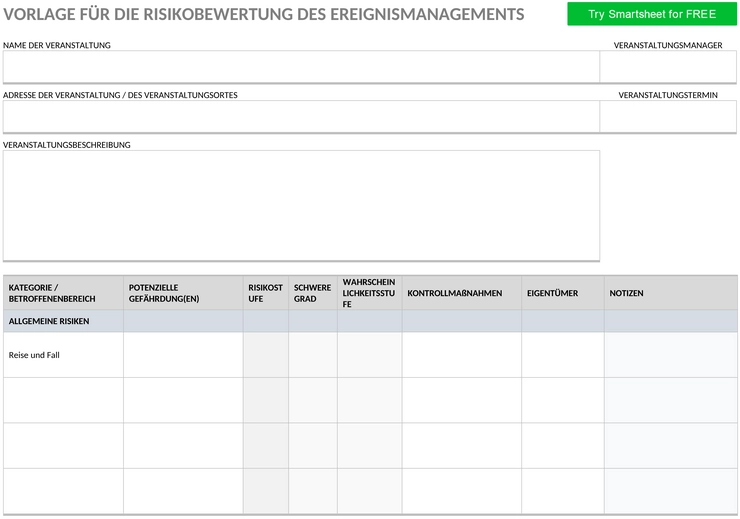Select the Potenzielle Gefährdung(en) column header

pos(183,293)
